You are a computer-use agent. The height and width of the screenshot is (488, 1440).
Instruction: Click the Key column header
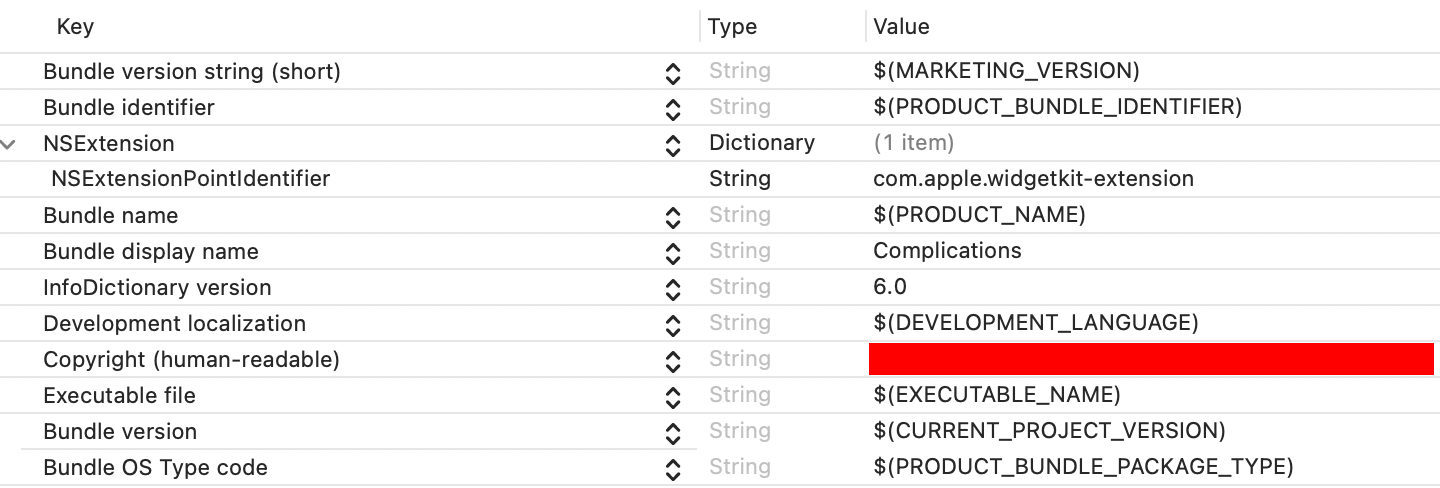75,27
